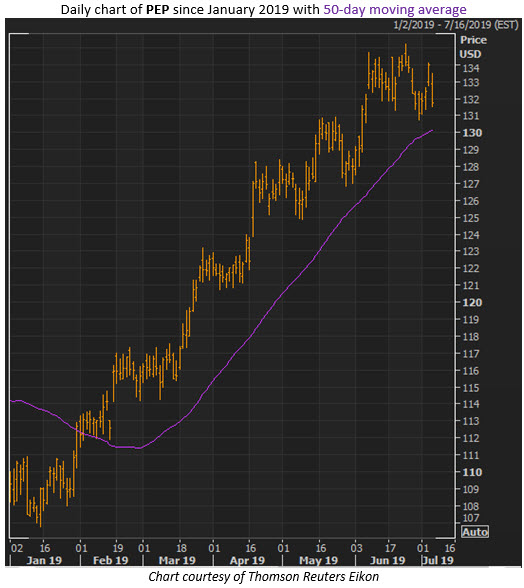Select the bold 130 price label

click(472, 133)
